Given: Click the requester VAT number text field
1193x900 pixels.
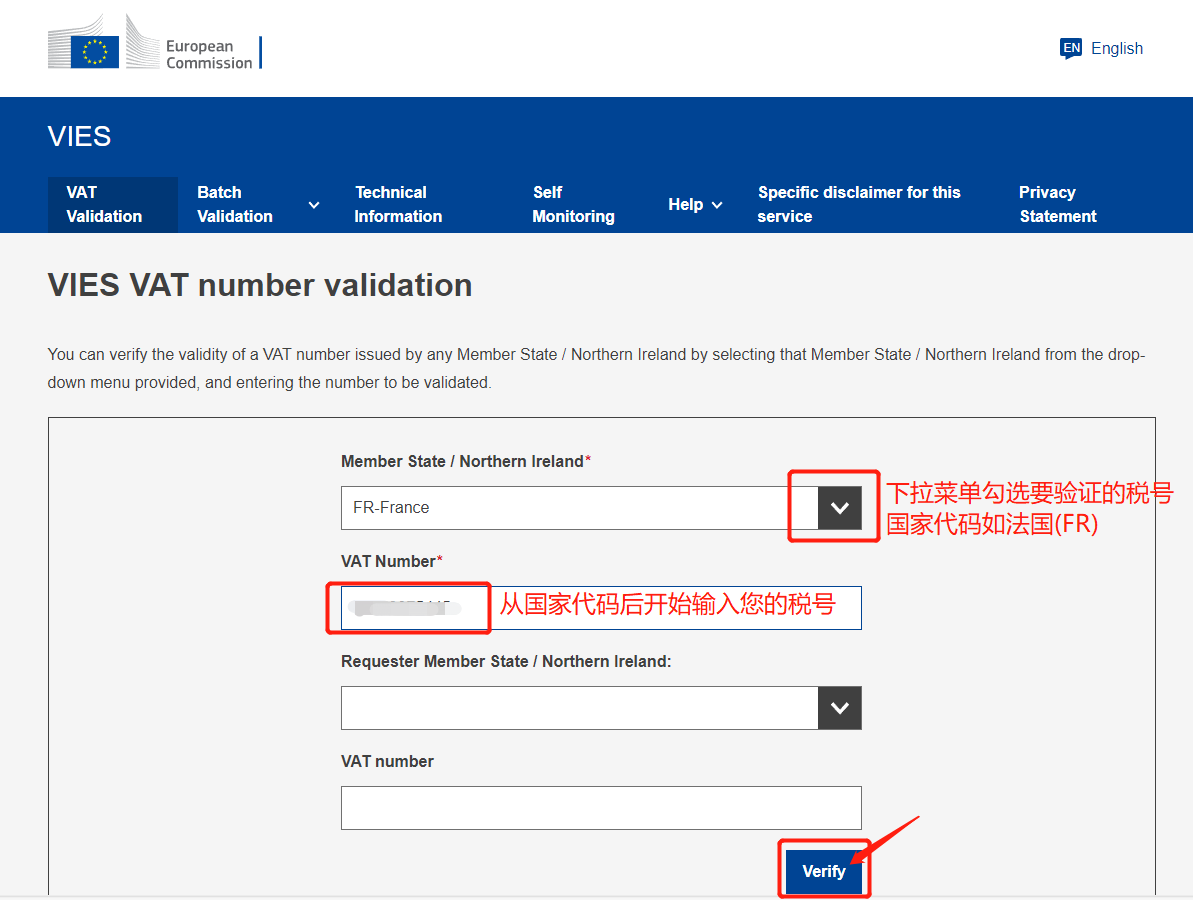Looking at the screenshot, I should (x=600, y=808).
